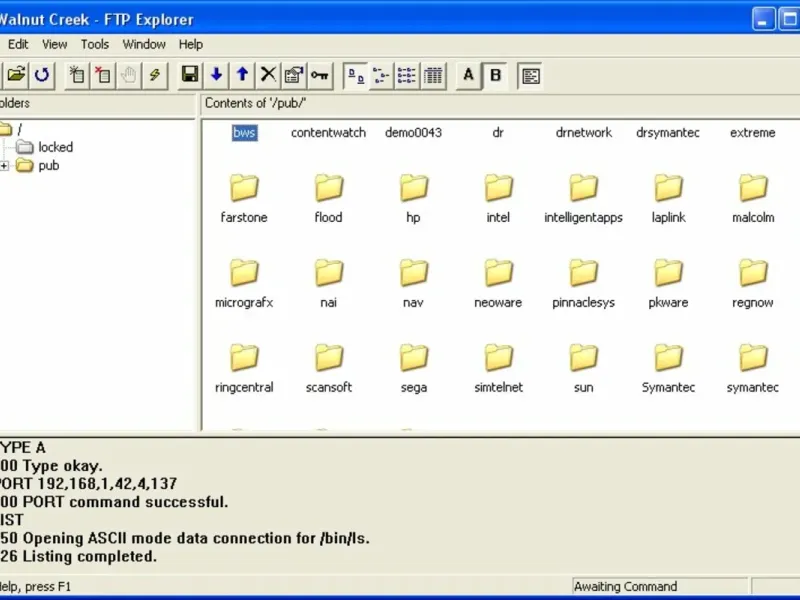Screen dimensions: 800x600
Task: Select the malcolm folder icon
Action: 753,187
